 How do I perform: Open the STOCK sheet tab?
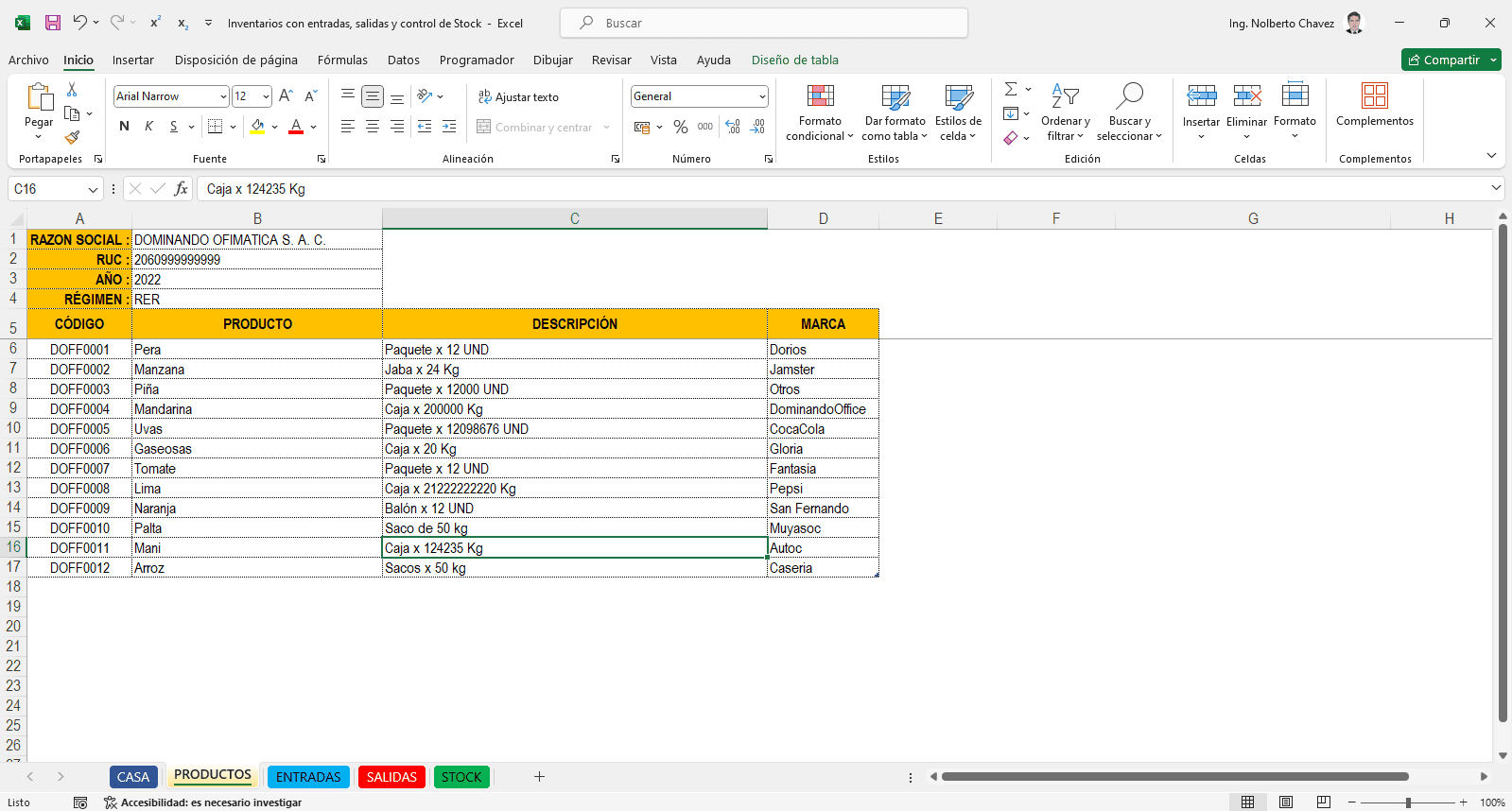pos(461,777)
